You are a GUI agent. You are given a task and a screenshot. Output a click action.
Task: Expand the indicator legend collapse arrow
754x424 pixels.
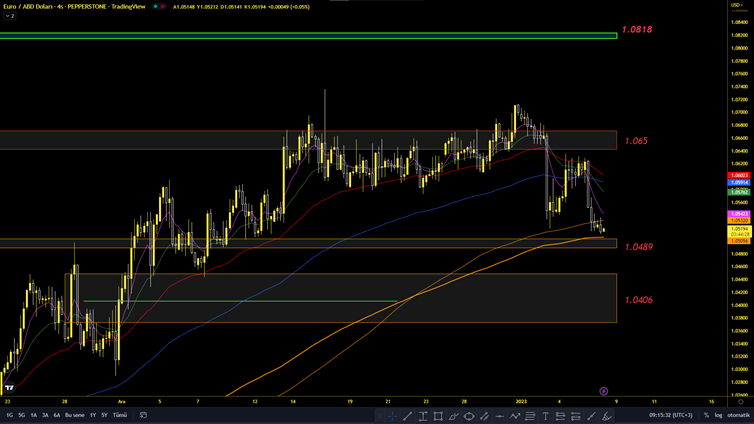click(x=10, y=16)
